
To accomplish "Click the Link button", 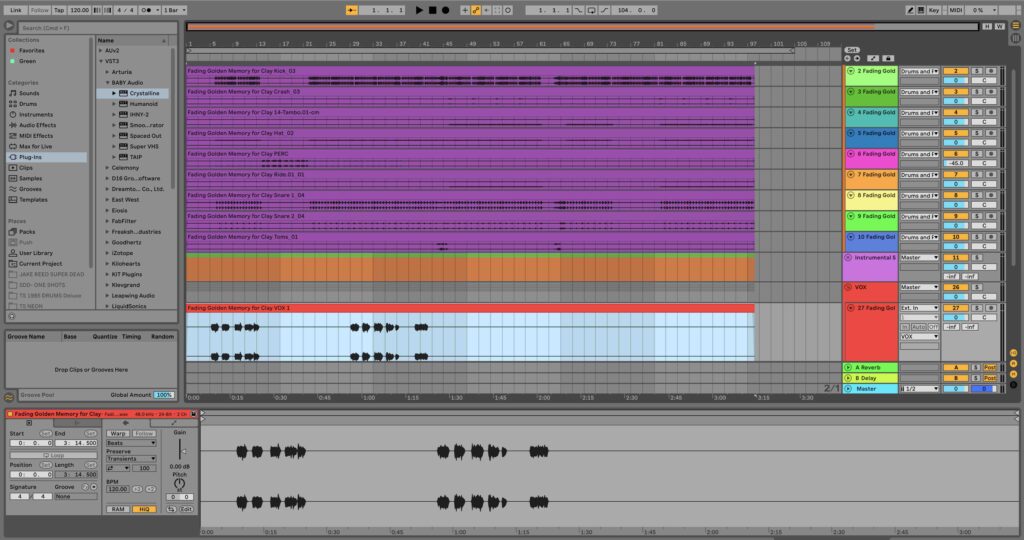I will click(16, 10).
